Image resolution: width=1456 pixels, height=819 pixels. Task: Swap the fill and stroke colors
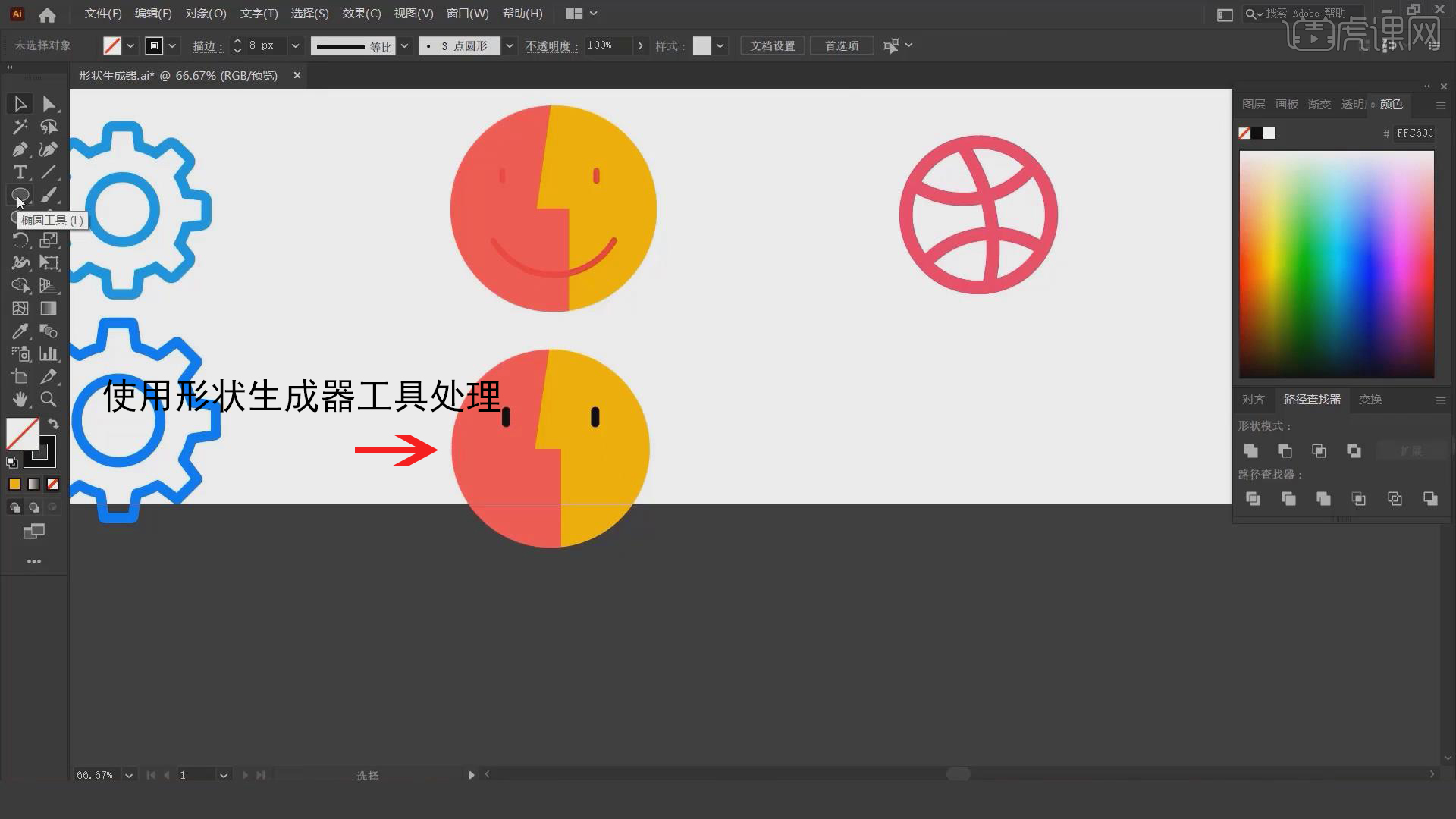click(53, 423)
